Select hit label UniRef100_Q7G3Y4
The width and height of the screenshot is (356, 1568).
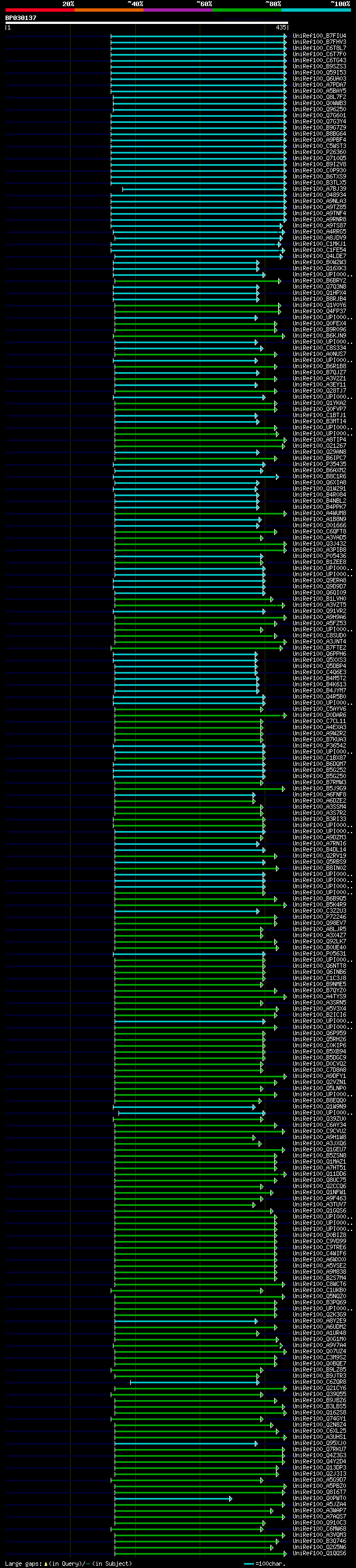(319, 122)
